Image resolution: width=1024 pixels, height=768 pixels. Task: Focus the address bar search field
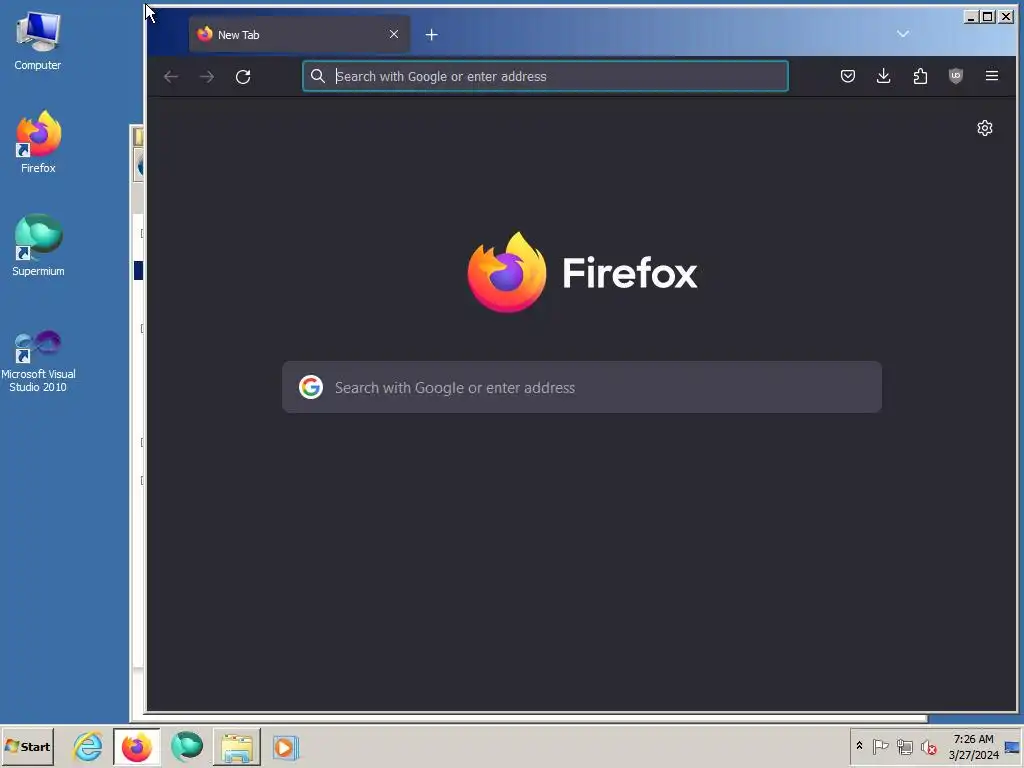(x=545, y=76)
